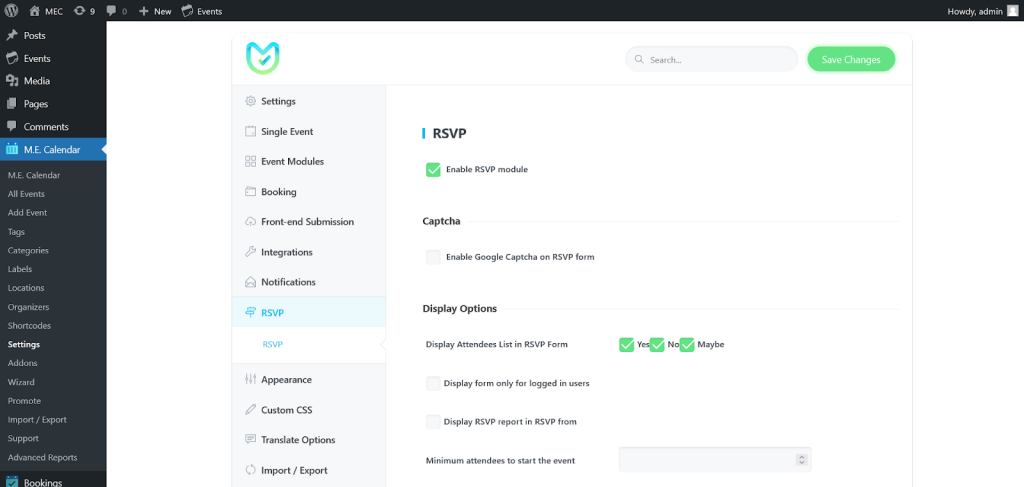1024x487 pixels.
Task: Click the Settings gear icon in panel
Action: pos(250,101)
